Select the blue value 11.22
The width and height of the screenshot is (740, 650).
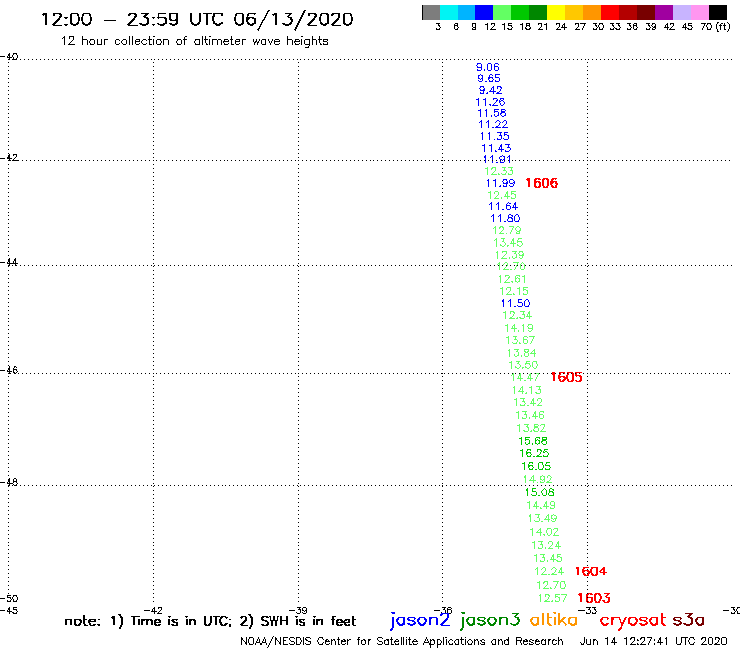click(x=493, y=125)
